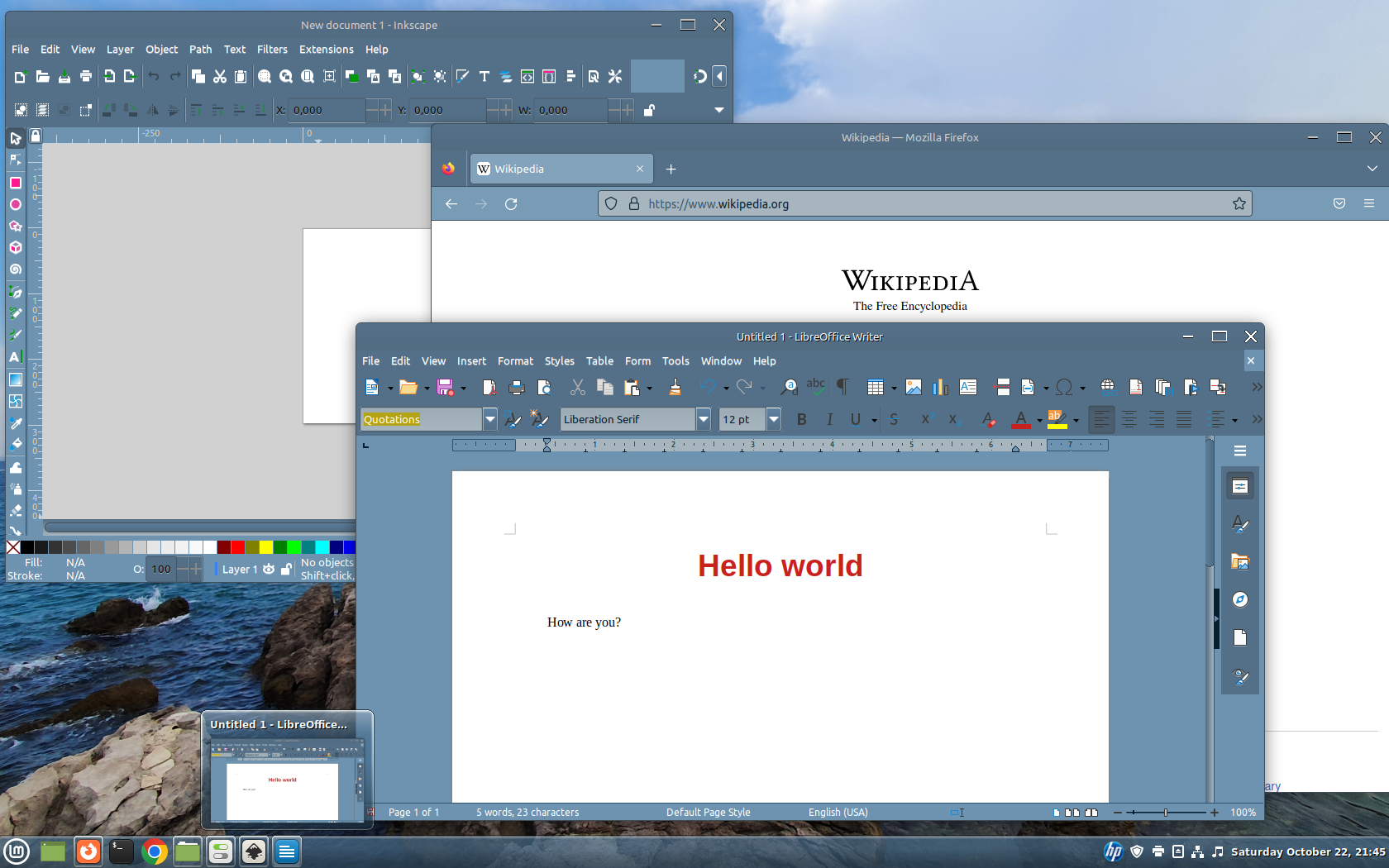Open the Extensions menu in Inkscape

click(326, 50)
